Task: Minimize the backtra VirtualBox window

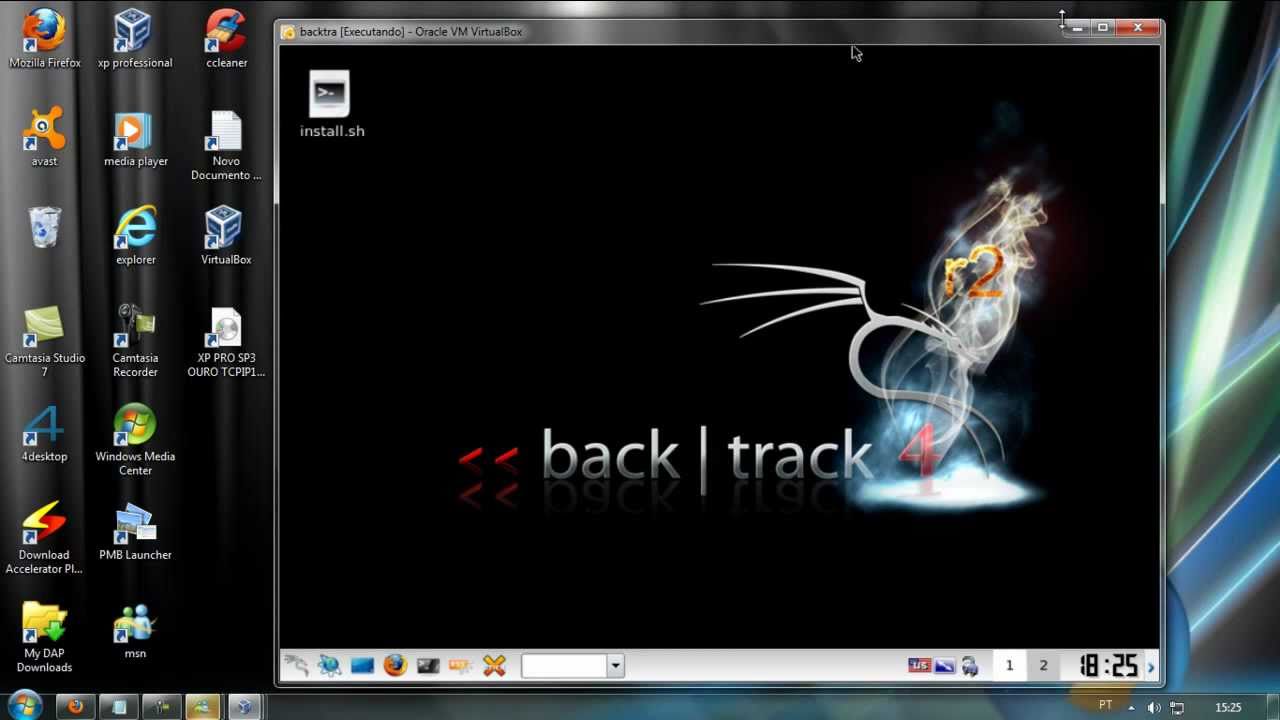Action: click(x=1077, y=29)
